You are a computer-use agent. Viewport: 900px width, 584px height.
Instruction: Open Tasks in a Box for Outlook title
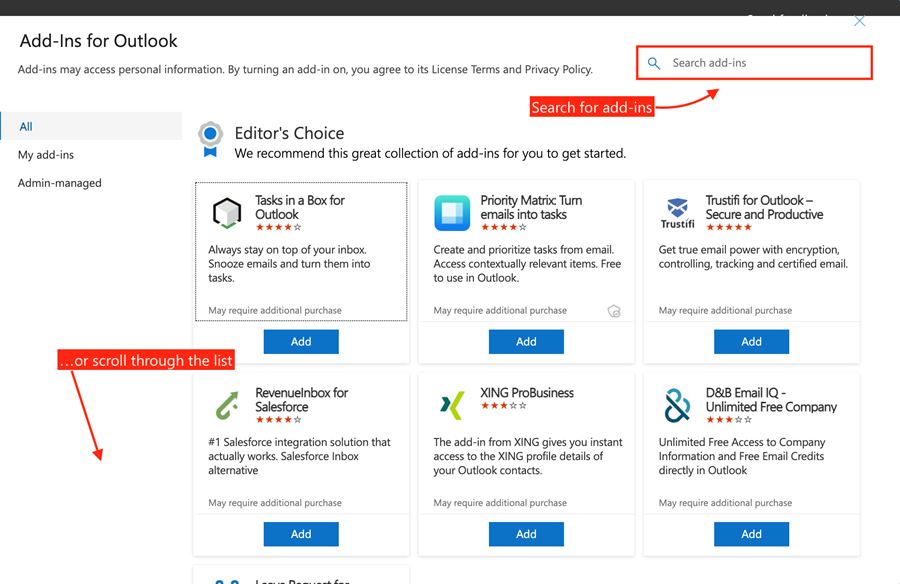point(300,207)
